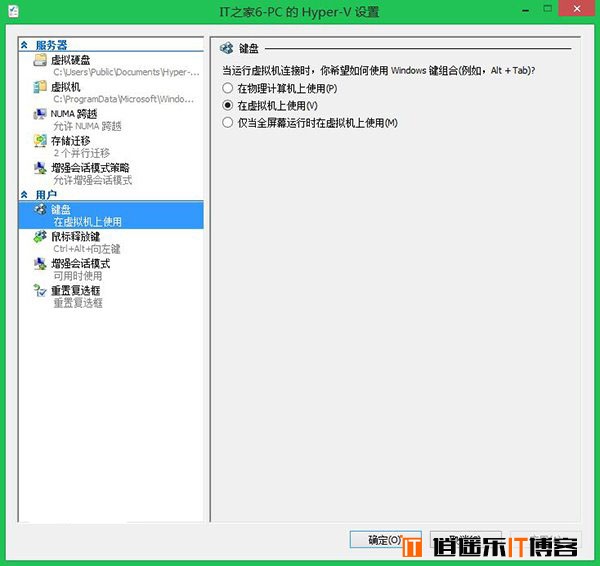Click the 允许增强会话模式 description text
600x566 pixels.
click(93, 180)
